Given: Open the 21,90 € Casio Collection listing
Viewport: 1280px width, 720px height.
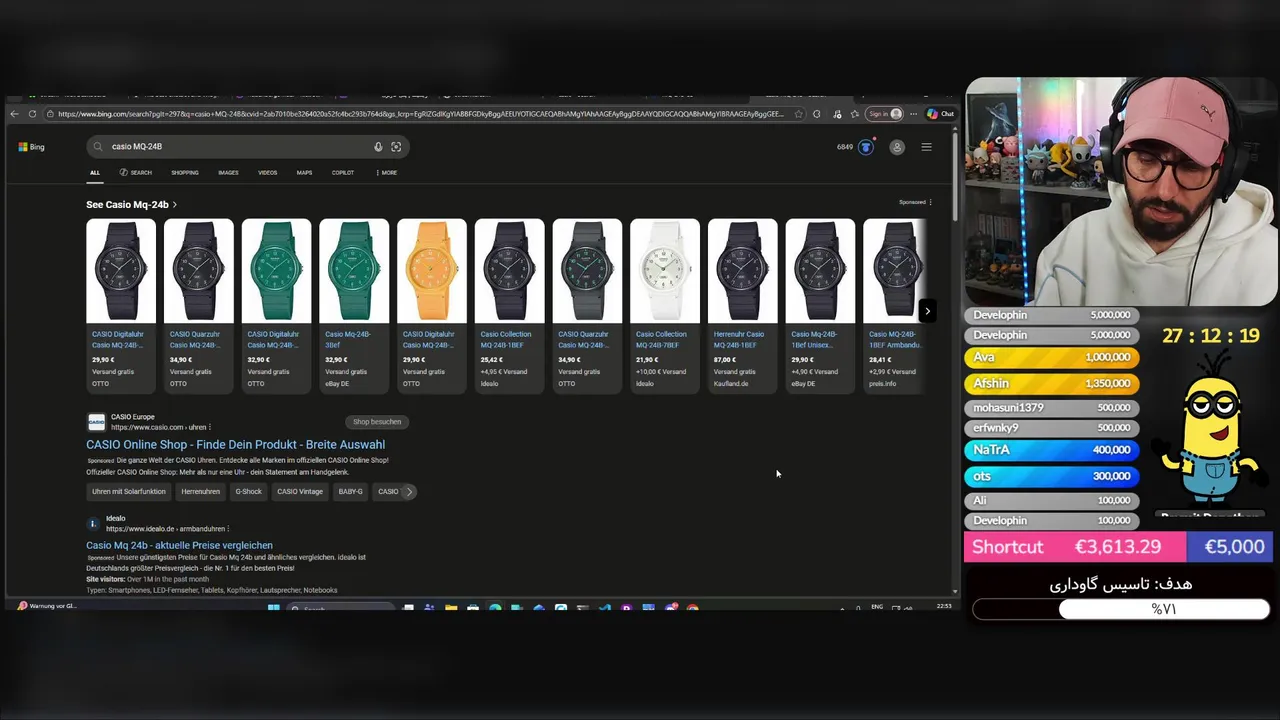Looking at the screenshot, I should click(665, 306).
